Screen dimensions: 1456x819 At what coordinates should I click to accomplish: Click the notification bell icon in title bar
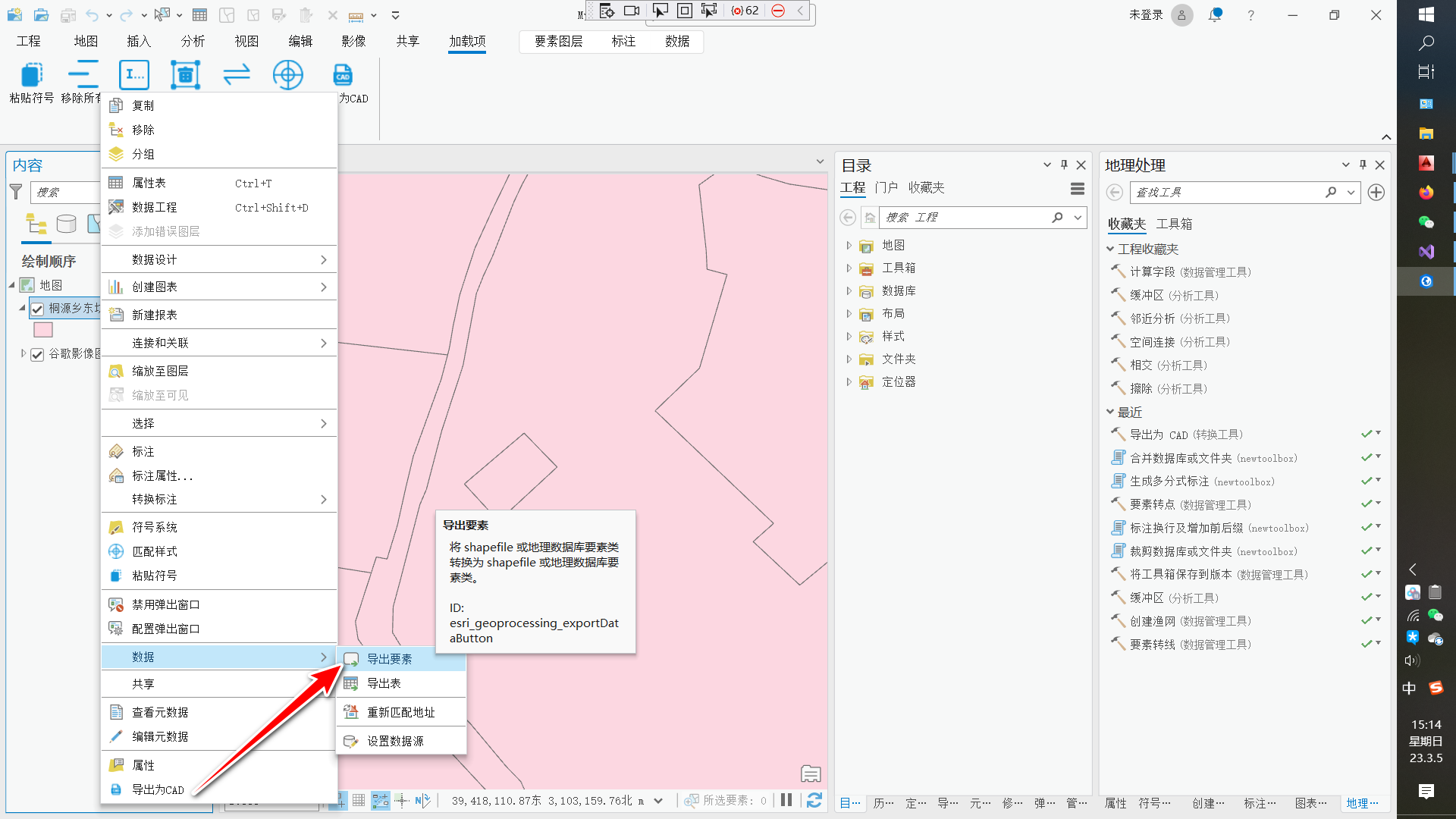(x=1216, y=14)
